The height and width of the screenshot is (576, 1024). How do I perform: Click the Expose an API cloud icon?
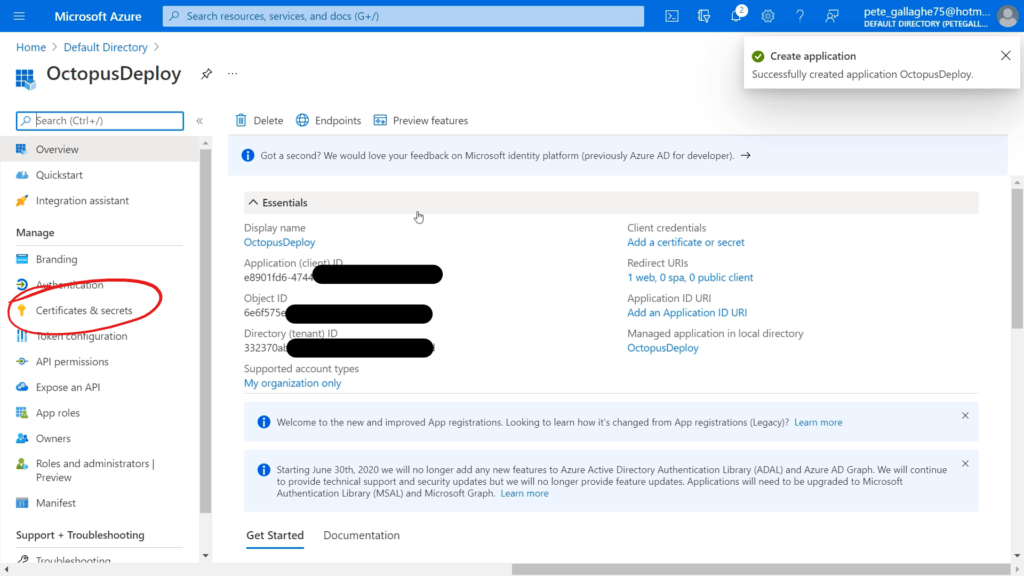click(22, 387)
